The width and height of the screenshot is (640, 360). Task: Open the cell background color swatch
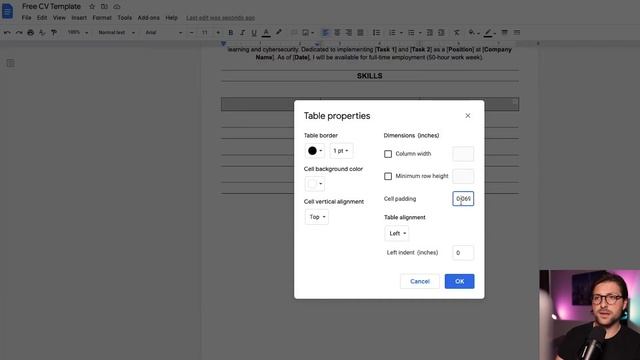pyautogui.click(x=314, y=184)
